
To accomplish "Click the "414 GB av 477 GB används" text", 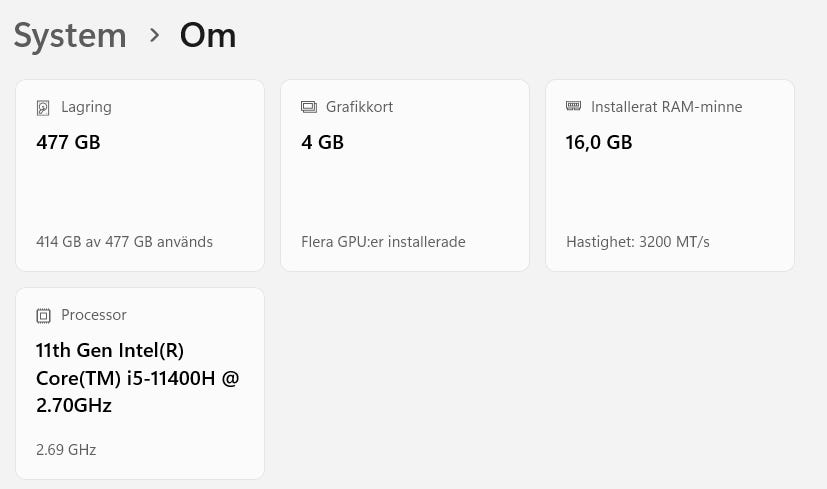I will tap(124, 242).
